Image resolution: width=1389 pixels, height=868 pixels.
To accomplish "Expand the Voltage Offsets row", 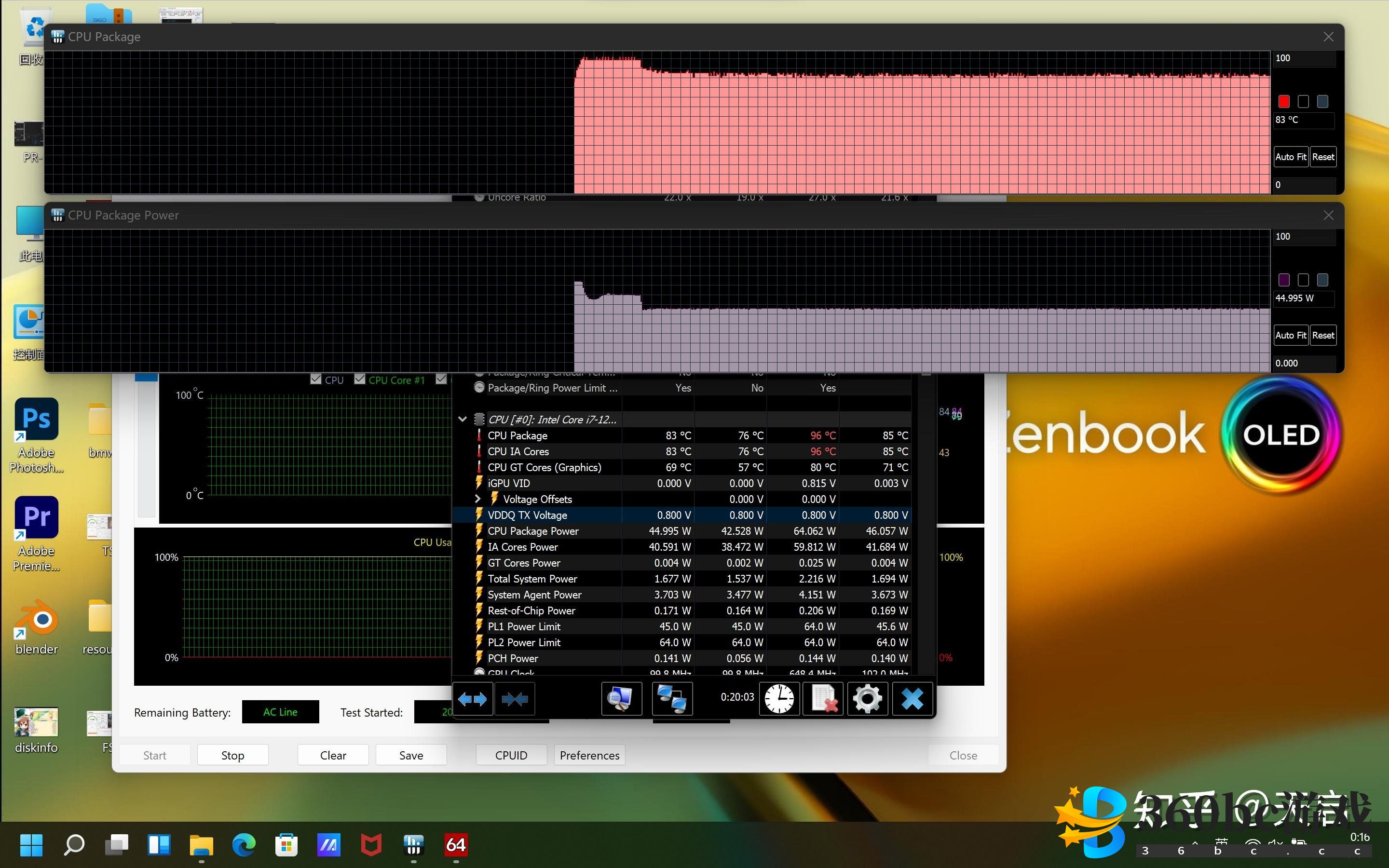I will (x=477, y=499).
